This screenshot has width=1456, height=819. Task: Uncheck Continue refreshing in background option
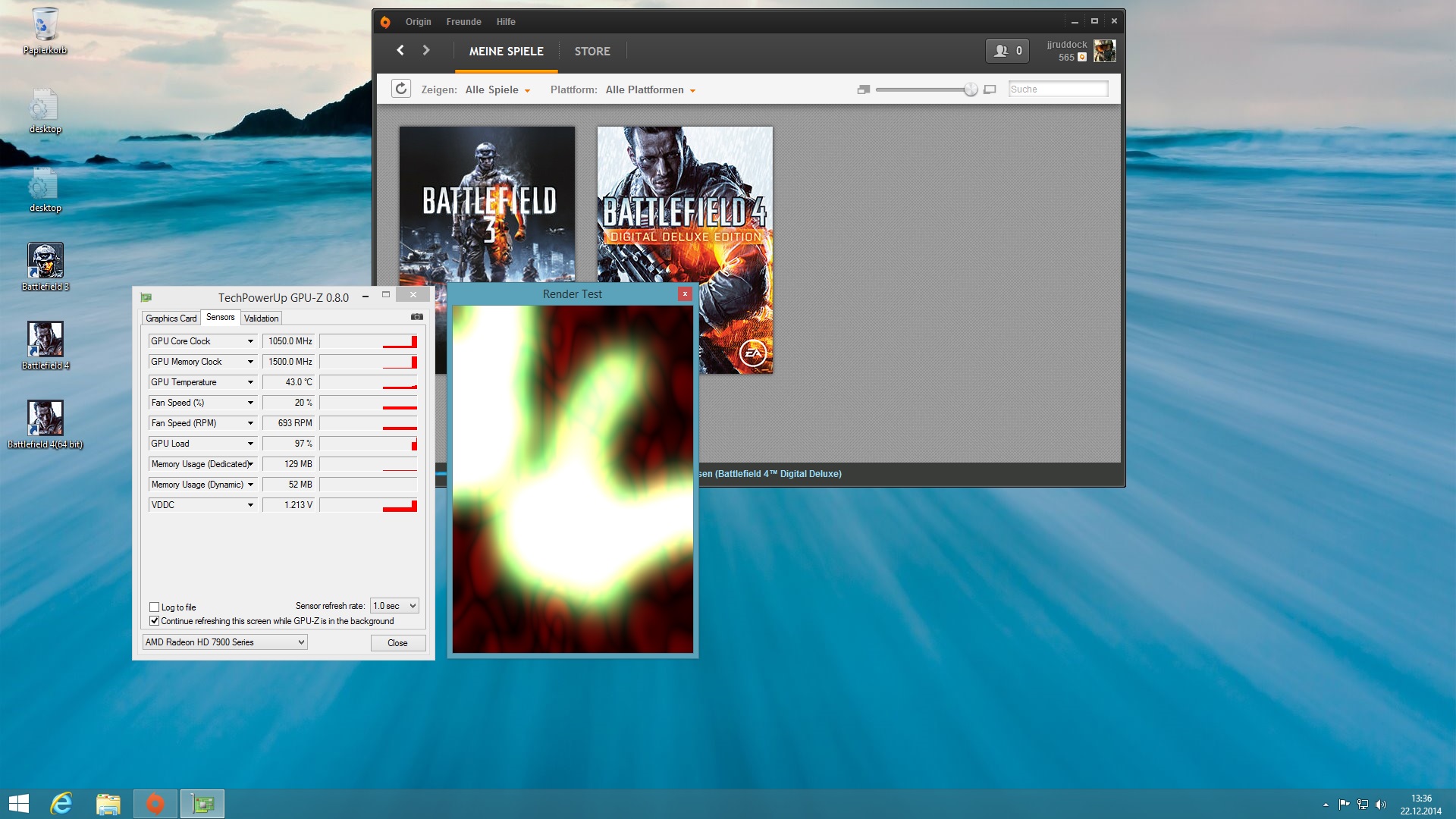pos(155,620)
